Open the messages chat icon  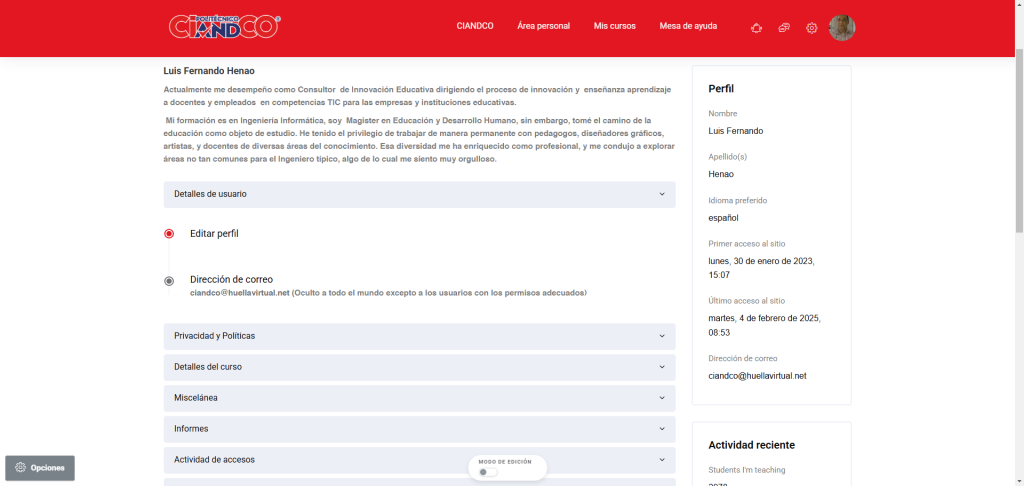(x=784, y=27)
